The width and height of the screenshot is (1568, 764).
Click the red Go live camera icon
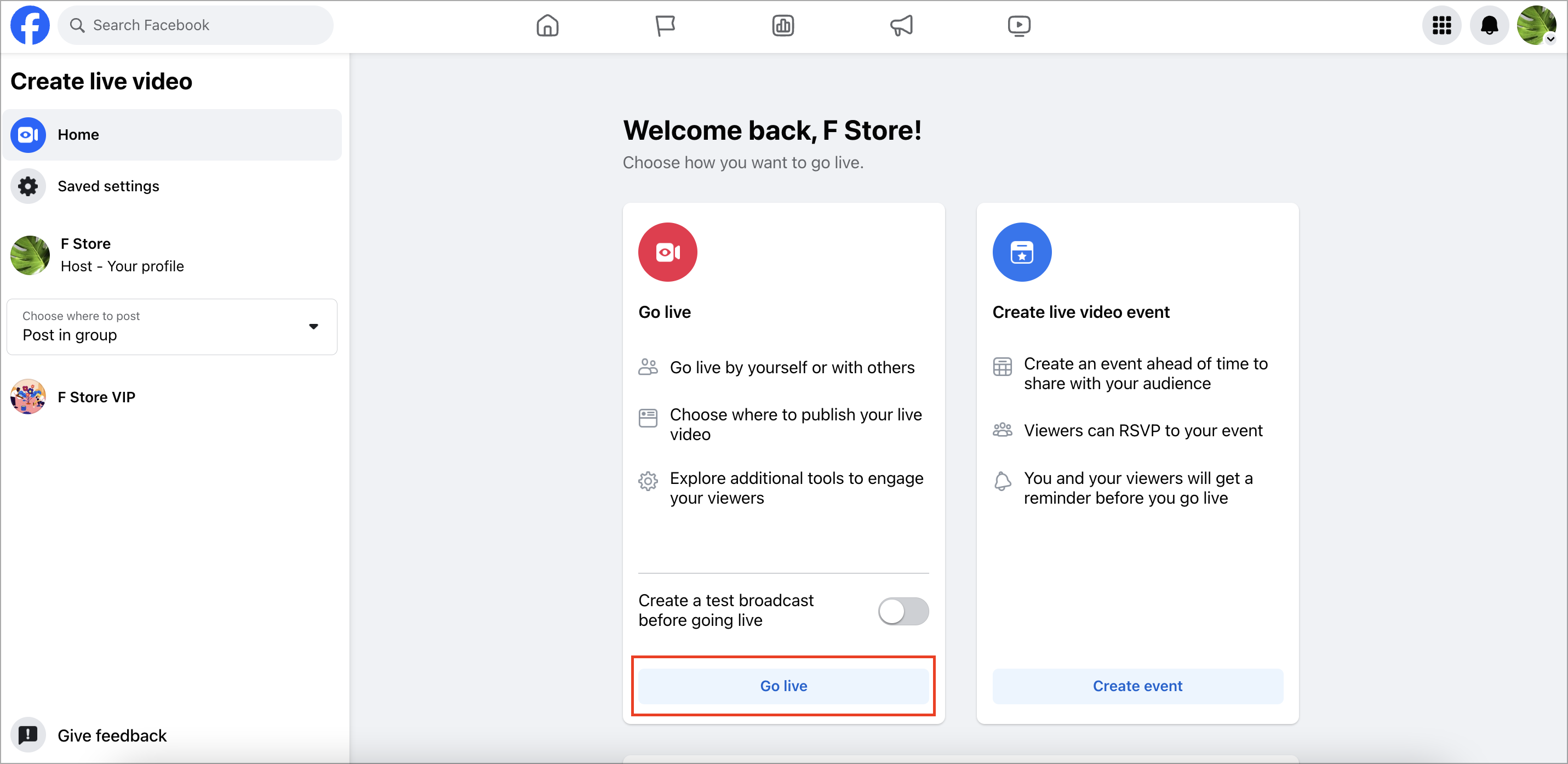[667, 252]
